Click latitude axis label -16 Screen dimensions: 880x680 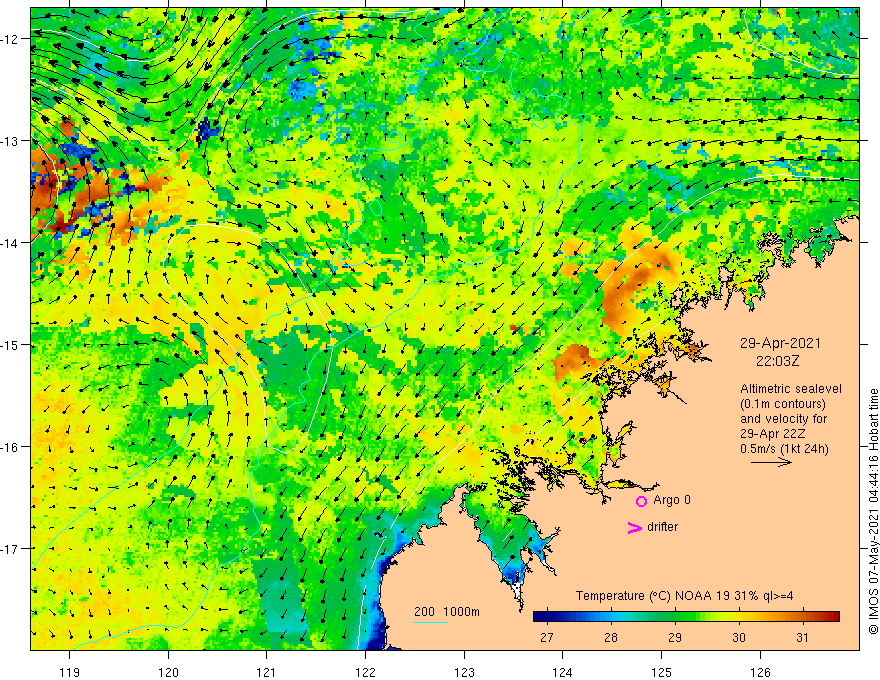point(10,447)
